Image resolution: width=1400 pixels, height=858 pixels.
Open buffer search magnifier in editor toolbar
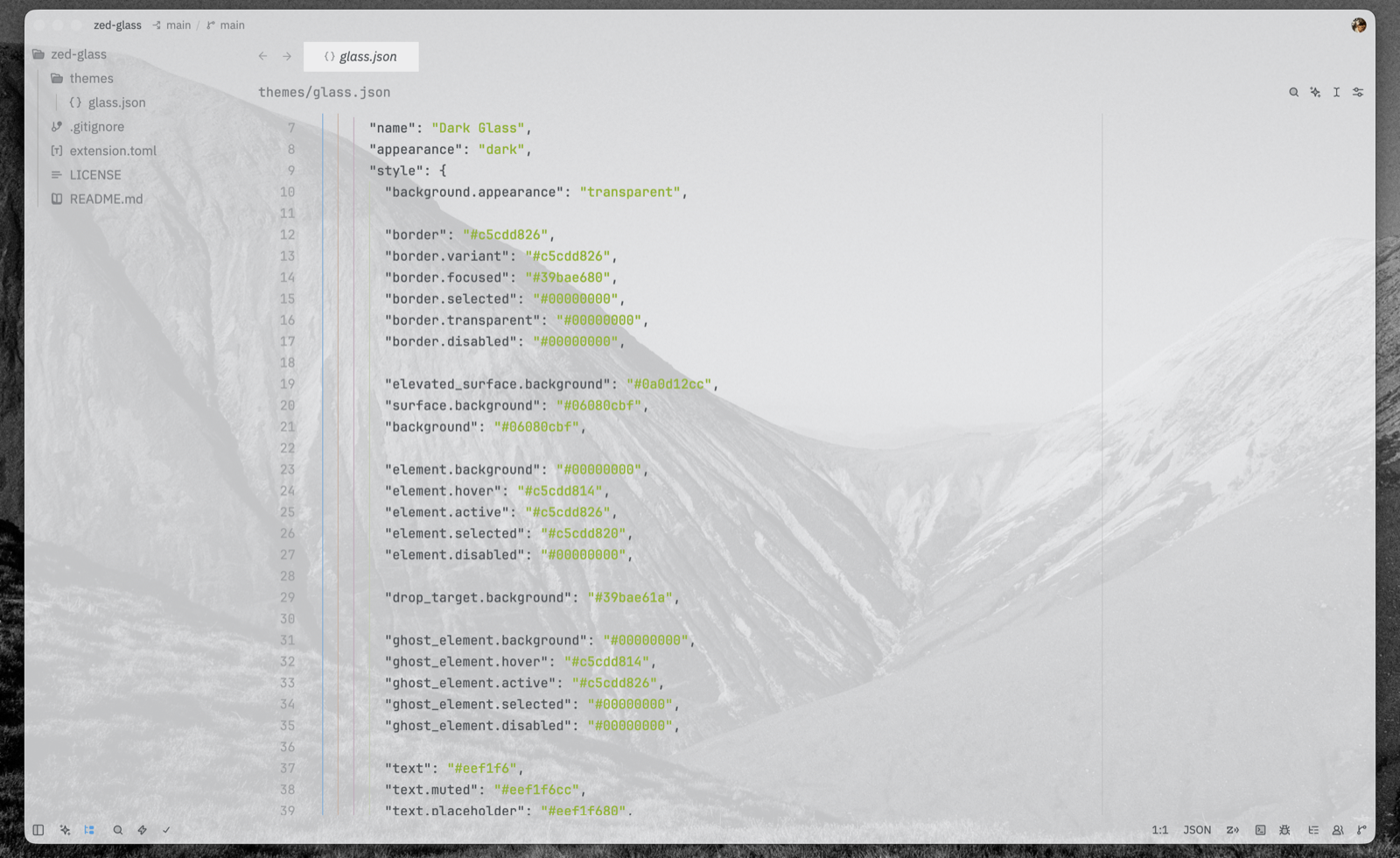click(x=1293, y=92)
